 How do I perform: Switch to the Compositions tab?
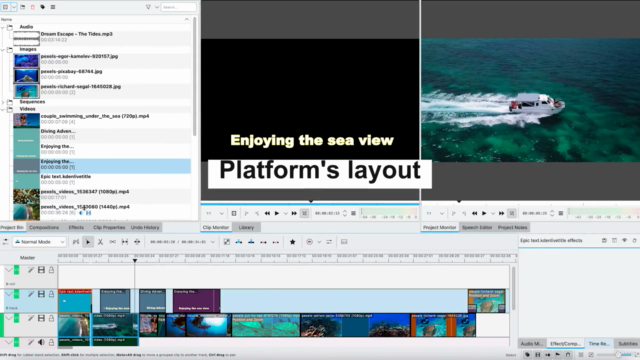(44, 227)
